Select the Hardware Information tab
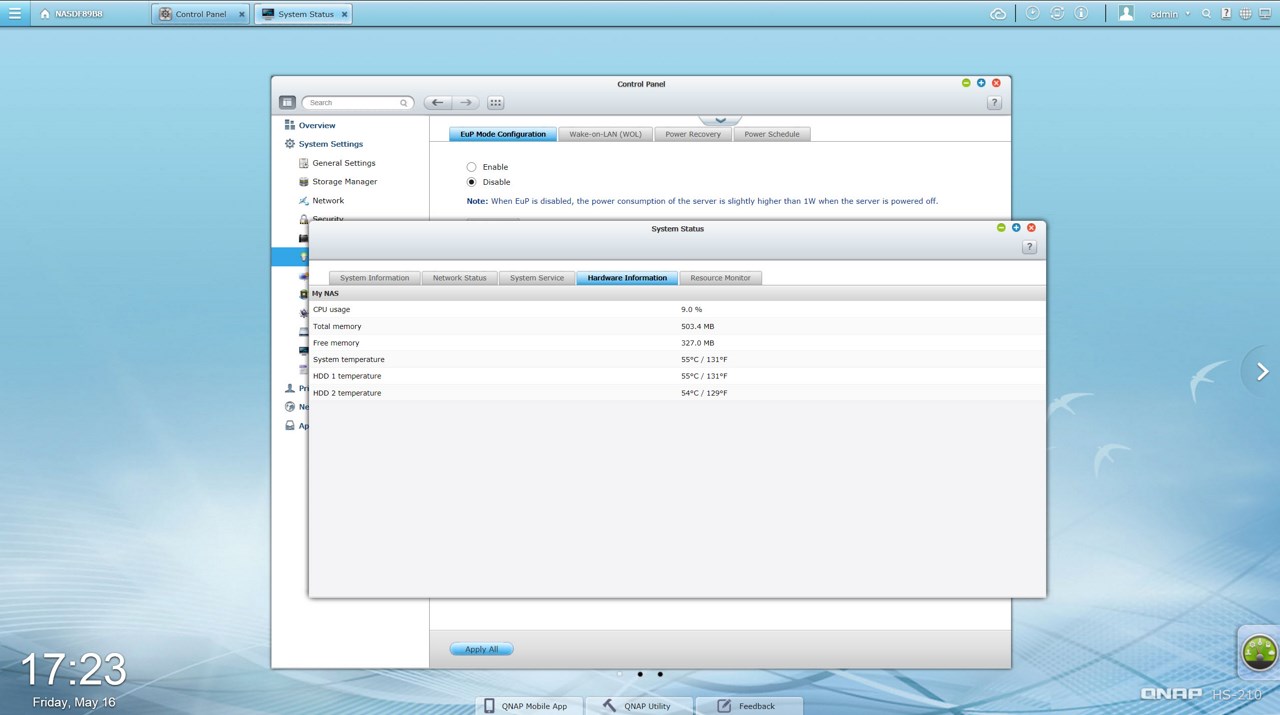 tap(627, 278)
